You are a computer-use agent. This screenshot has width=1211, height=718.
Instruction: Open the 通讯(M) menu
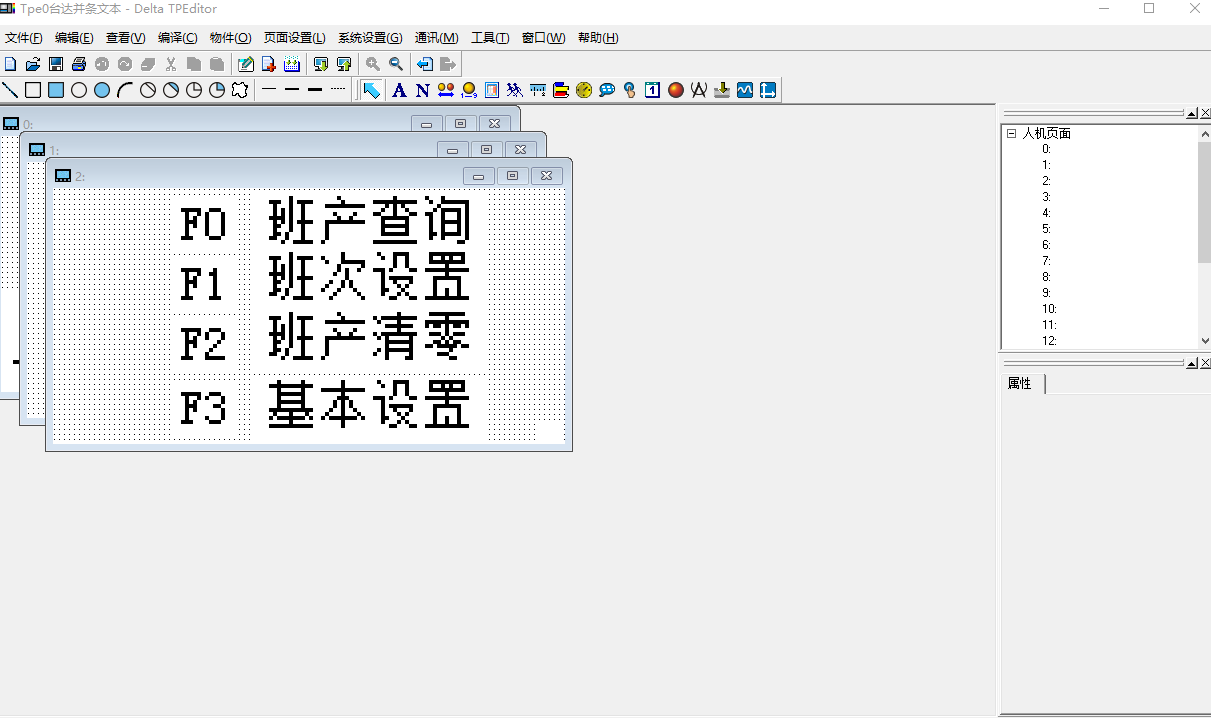[x=436, y=38]
